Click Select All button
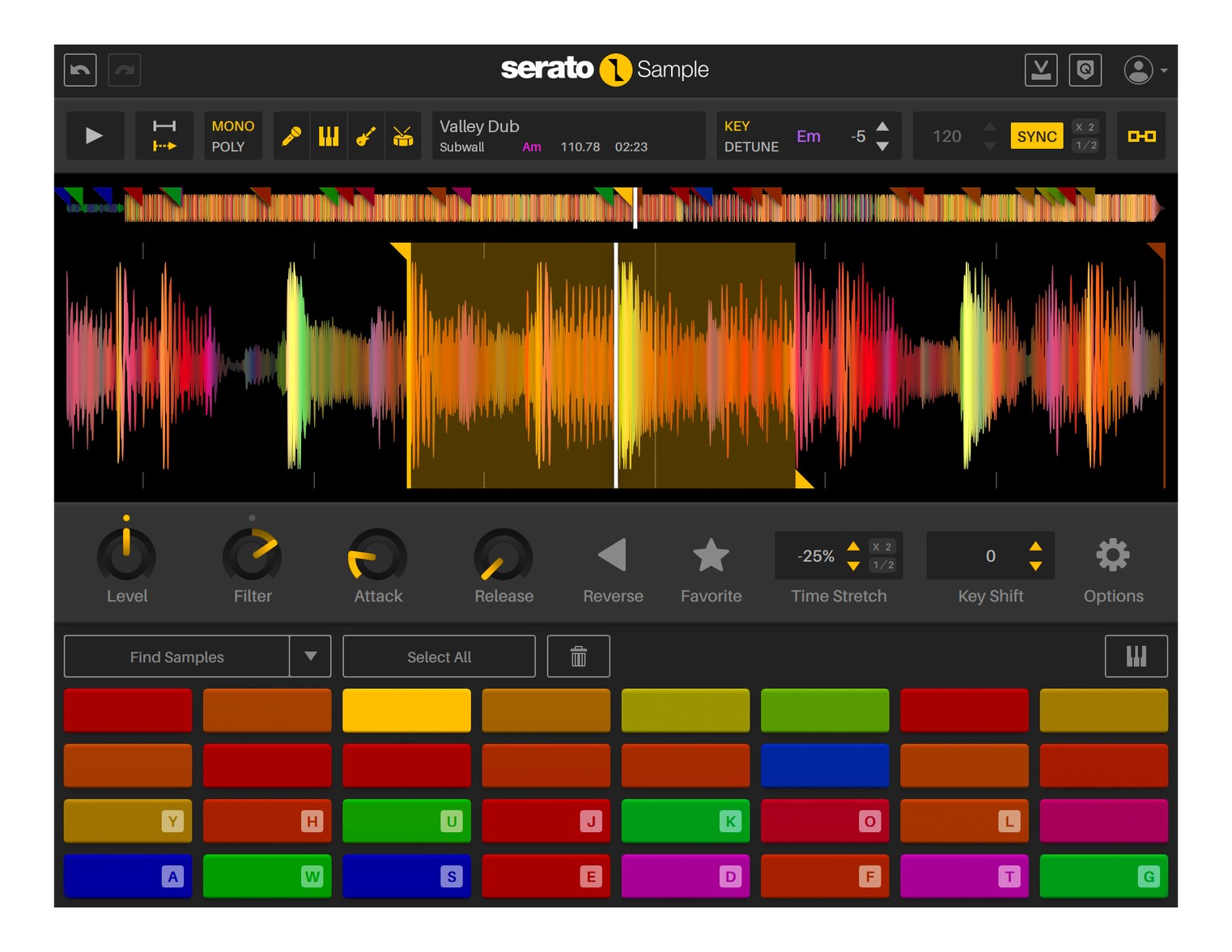 (439, 657)
